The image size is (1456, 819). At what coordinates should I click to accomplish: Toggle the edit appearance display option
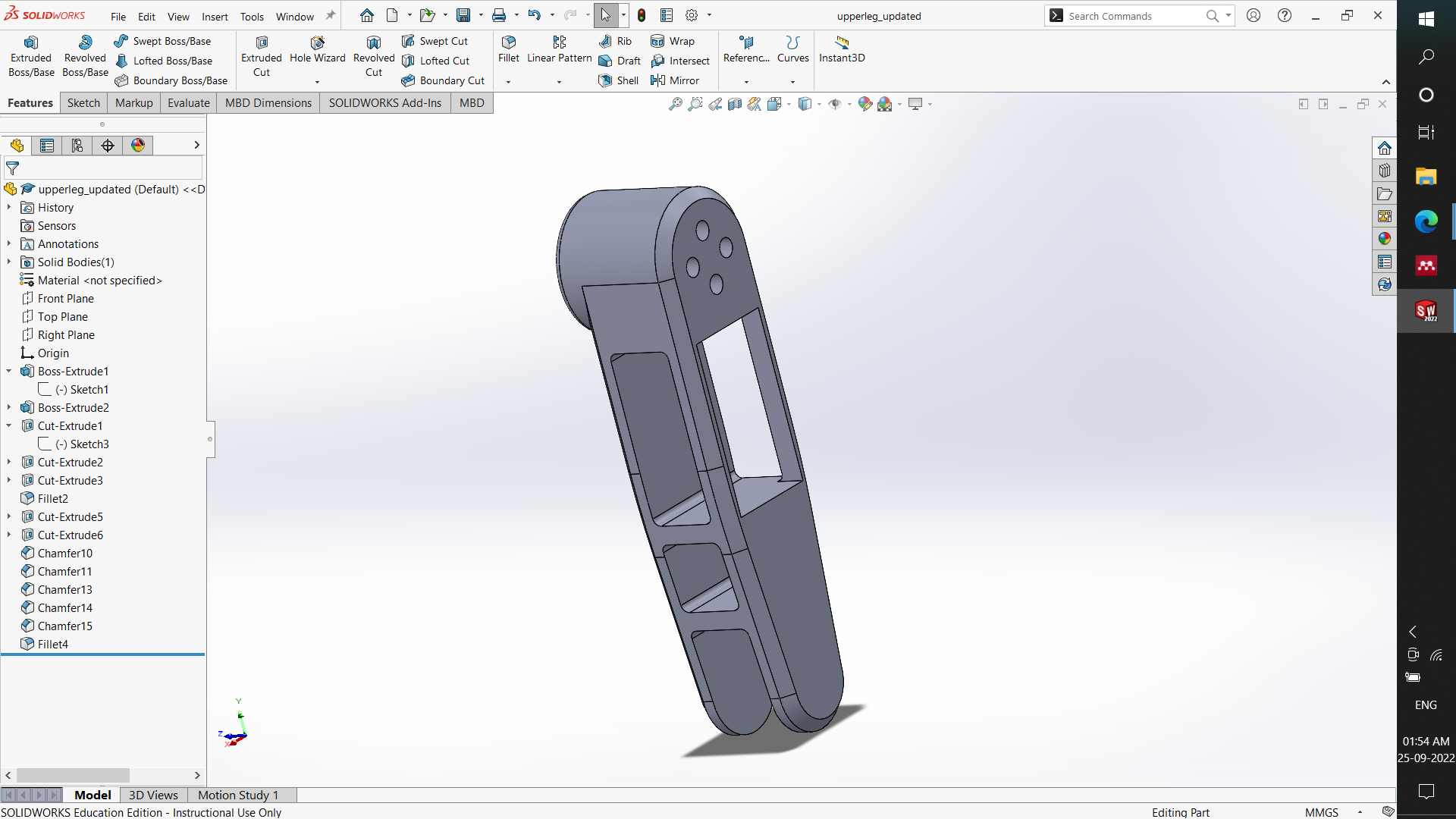(865, 104)
